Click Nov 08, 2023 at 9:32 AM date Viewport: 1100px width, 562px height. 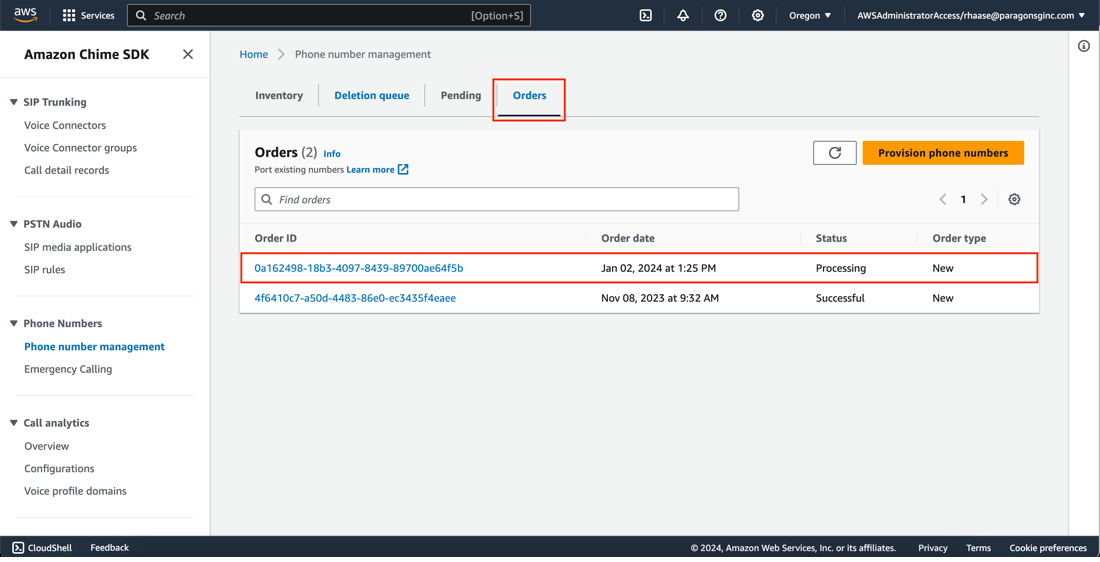pos(660,298)
